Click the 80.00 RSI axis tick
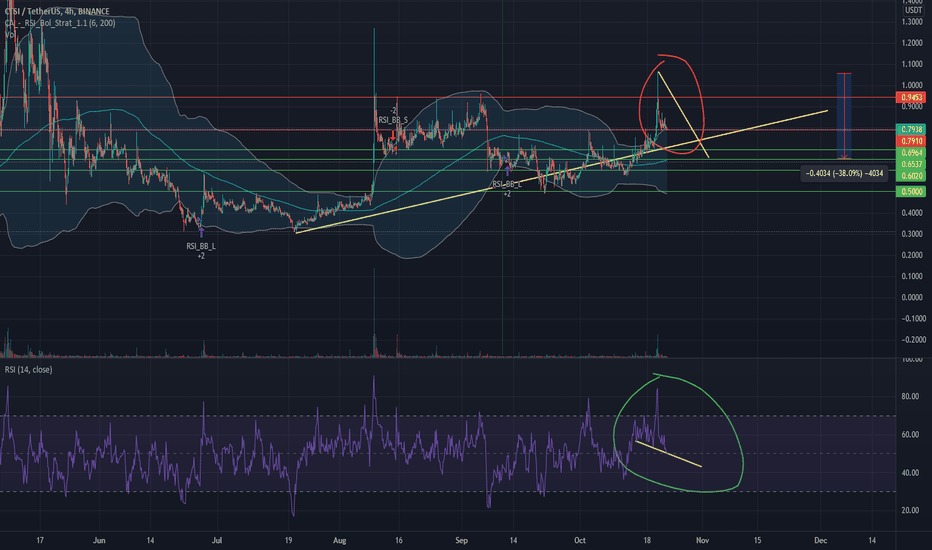 point(910,397)
